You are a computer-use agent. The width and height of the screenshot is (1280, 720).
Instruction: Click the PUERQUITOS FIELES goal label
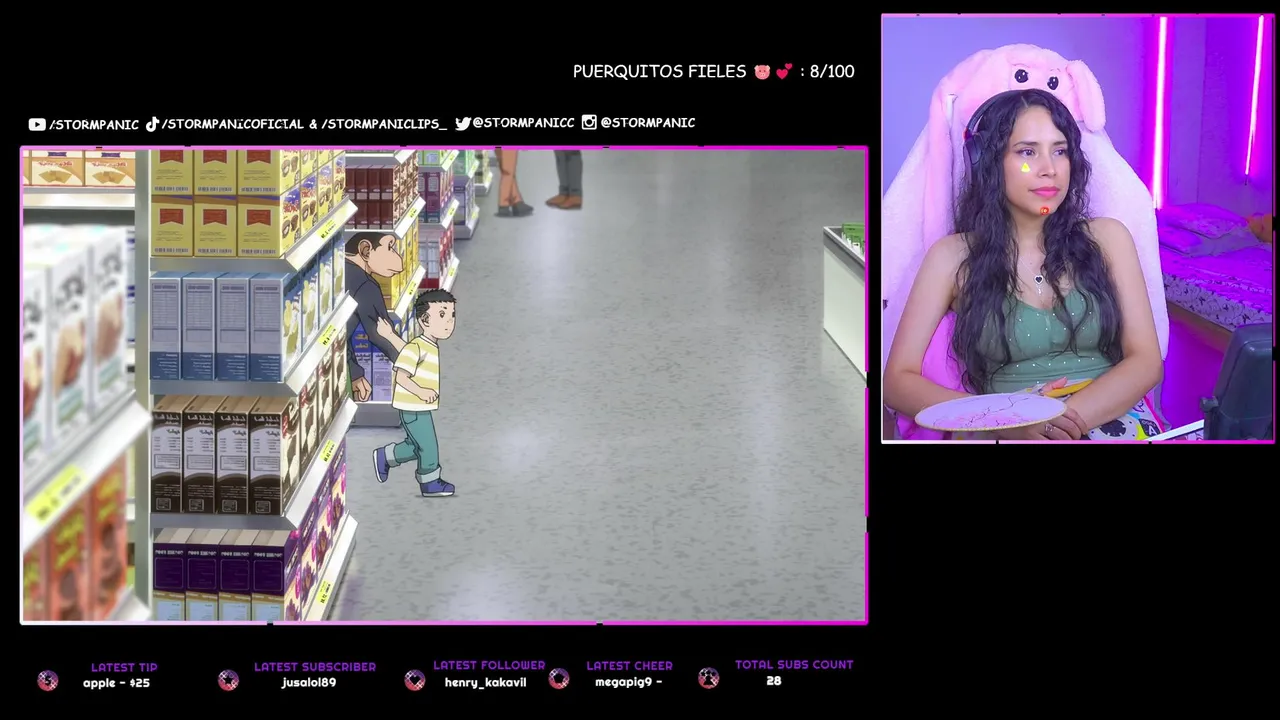pyautogui.click(x=659, y=72)
